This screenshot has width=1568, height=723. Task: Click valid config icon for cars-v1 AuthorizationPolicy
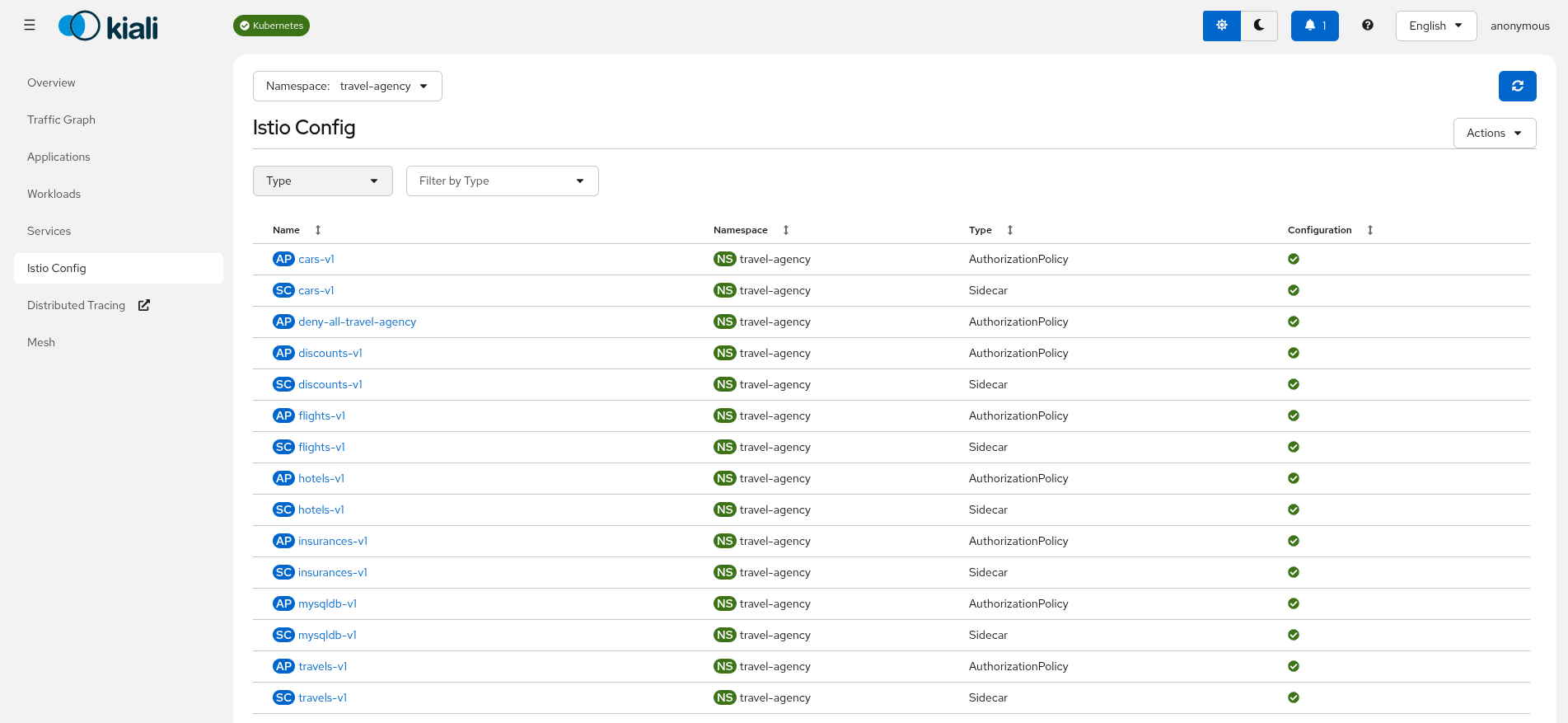1294,259
